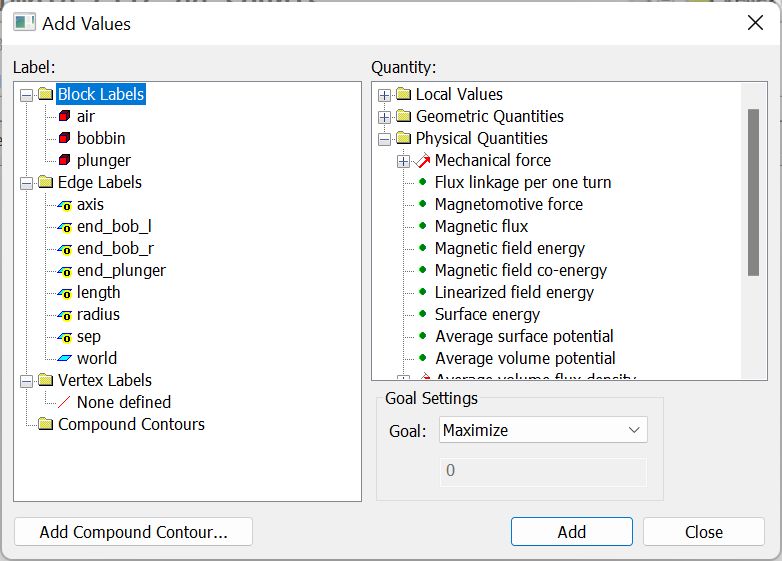
Task: Select Surface energy in quantity list
Action: [487, 314]
